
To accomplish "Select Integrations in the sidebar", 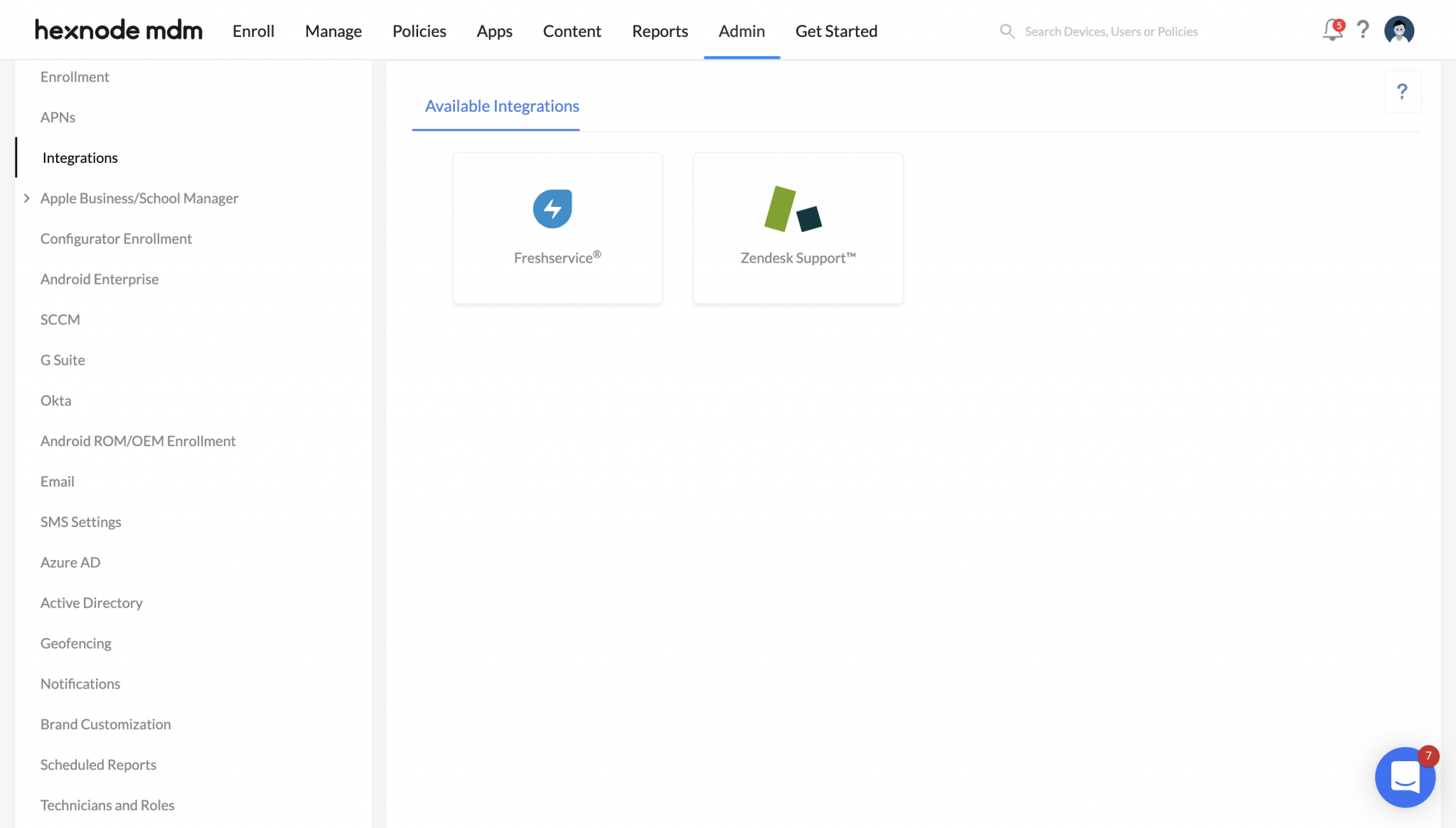I will [x=80, y=157].
